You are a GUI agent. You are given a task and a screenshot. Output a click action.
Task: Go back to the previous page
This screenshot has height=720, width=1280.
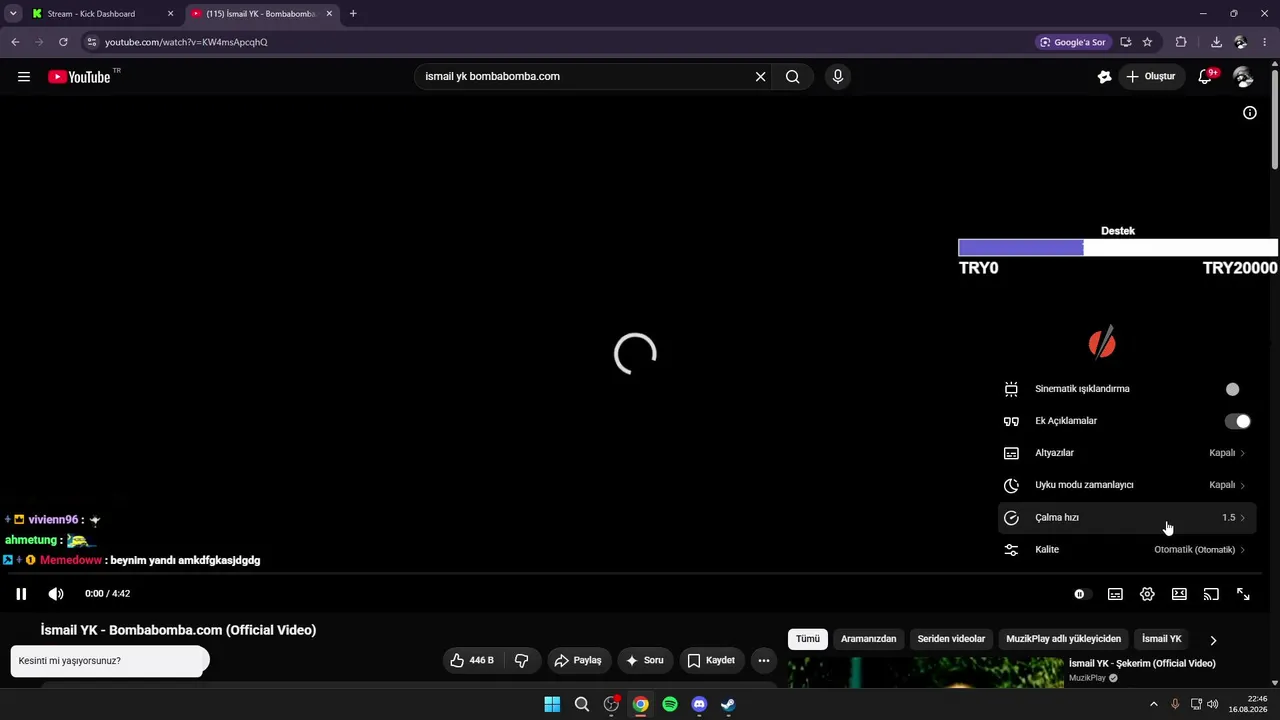coord(15,42)
